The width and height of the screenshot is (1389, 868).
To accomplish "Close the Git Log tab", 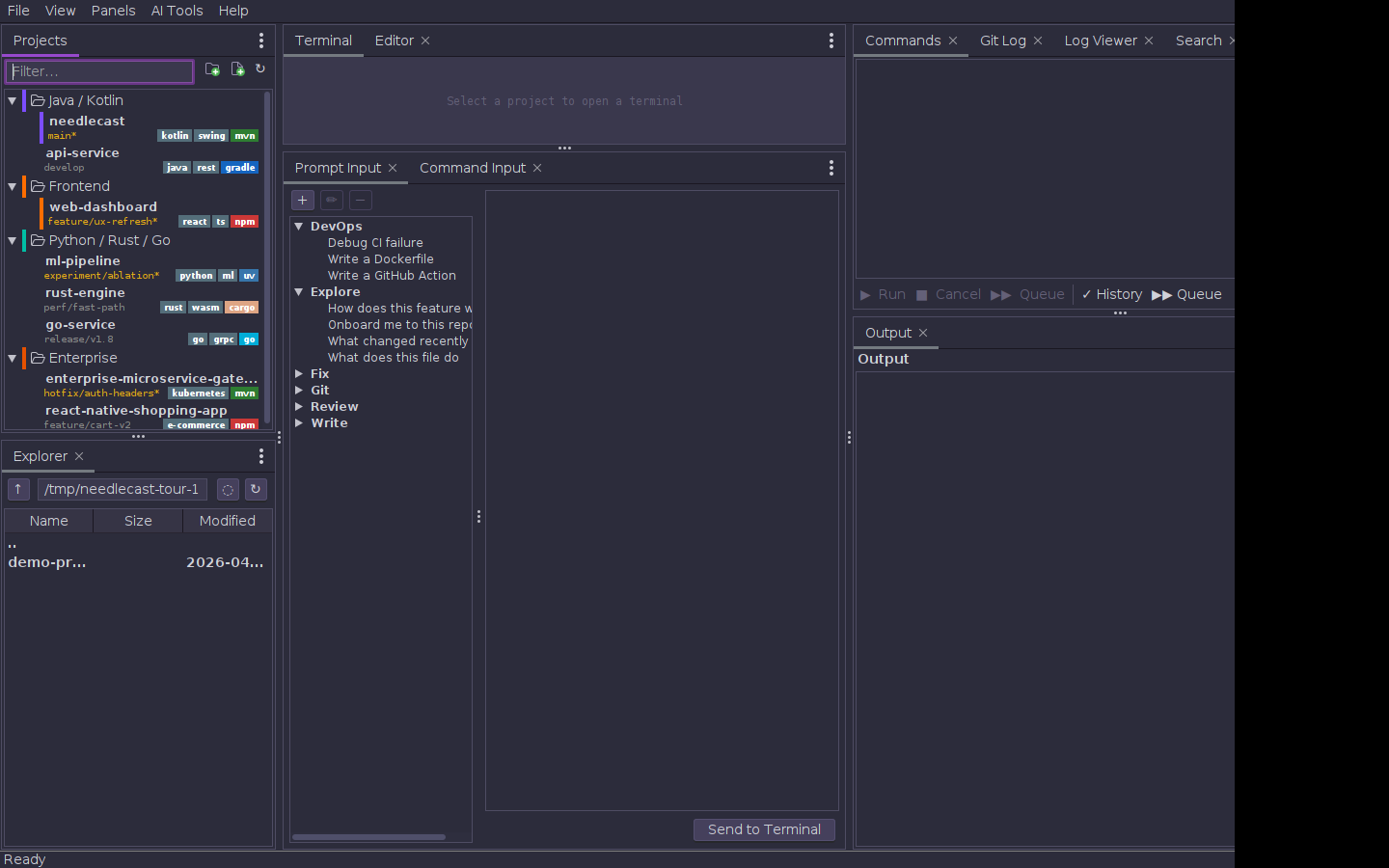I will (1038, 41).
